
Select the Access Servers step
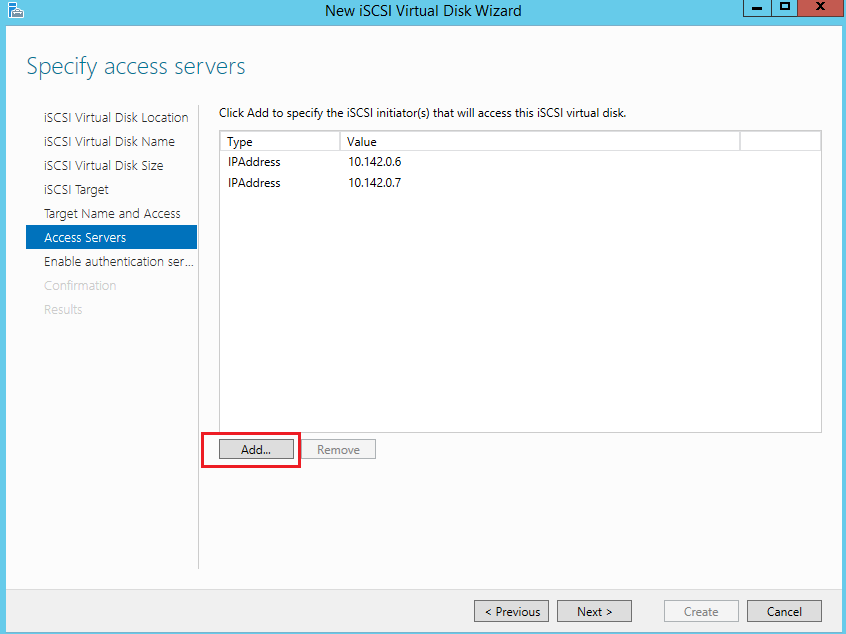pyautogui.click(x=85, y=238)
